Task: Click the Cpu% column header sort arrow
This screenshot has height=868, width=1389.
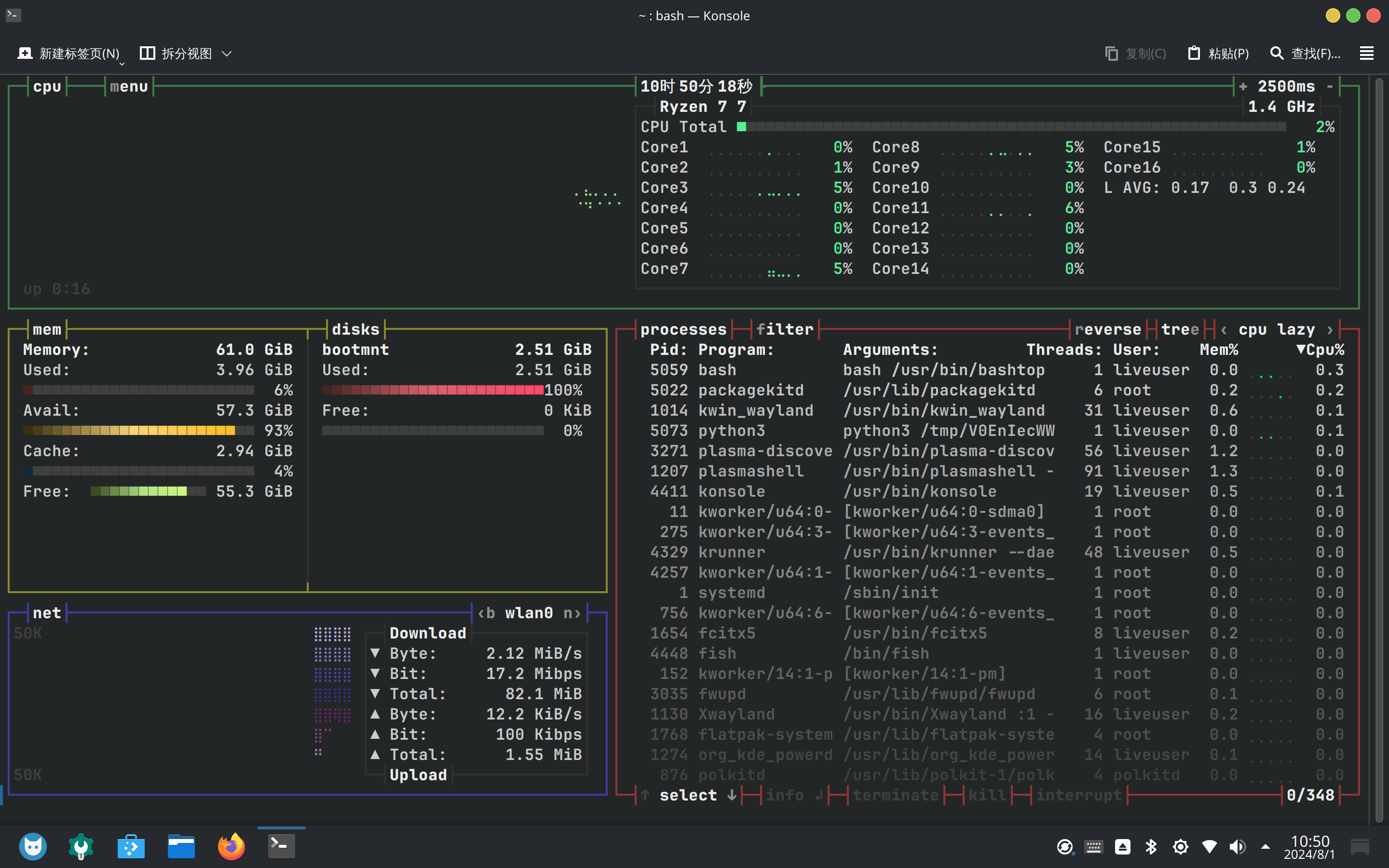Action: (1301, 350)
